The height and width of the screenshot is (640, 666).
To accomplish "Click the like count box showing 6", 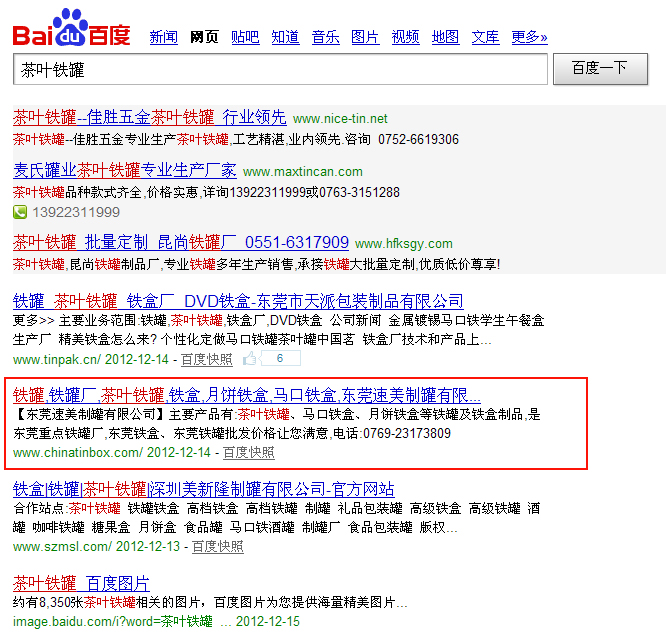I will pos(281,358).
